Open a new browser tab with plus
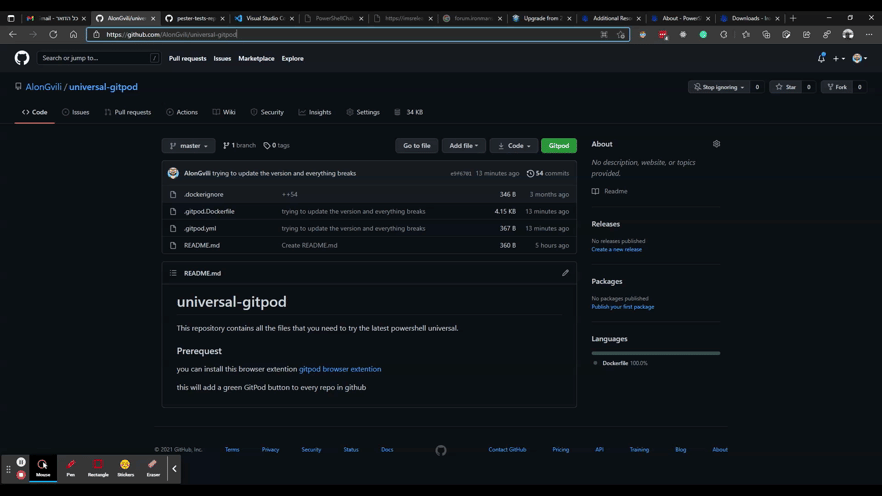 (x=793, y=18)
